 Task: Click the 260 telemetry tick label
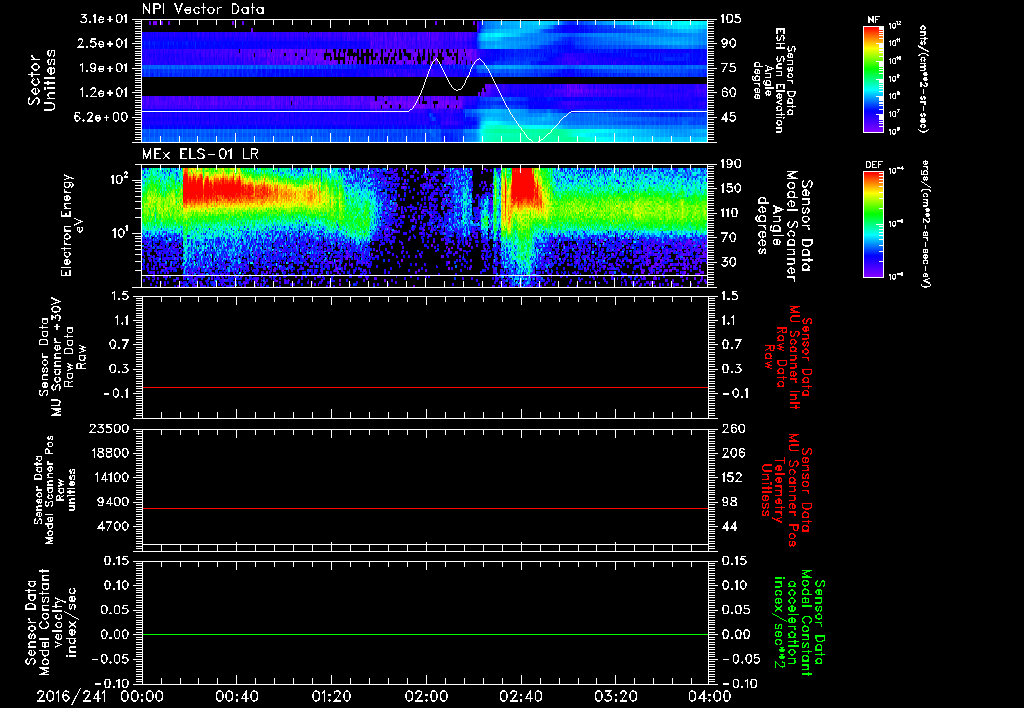pos(732,428)
